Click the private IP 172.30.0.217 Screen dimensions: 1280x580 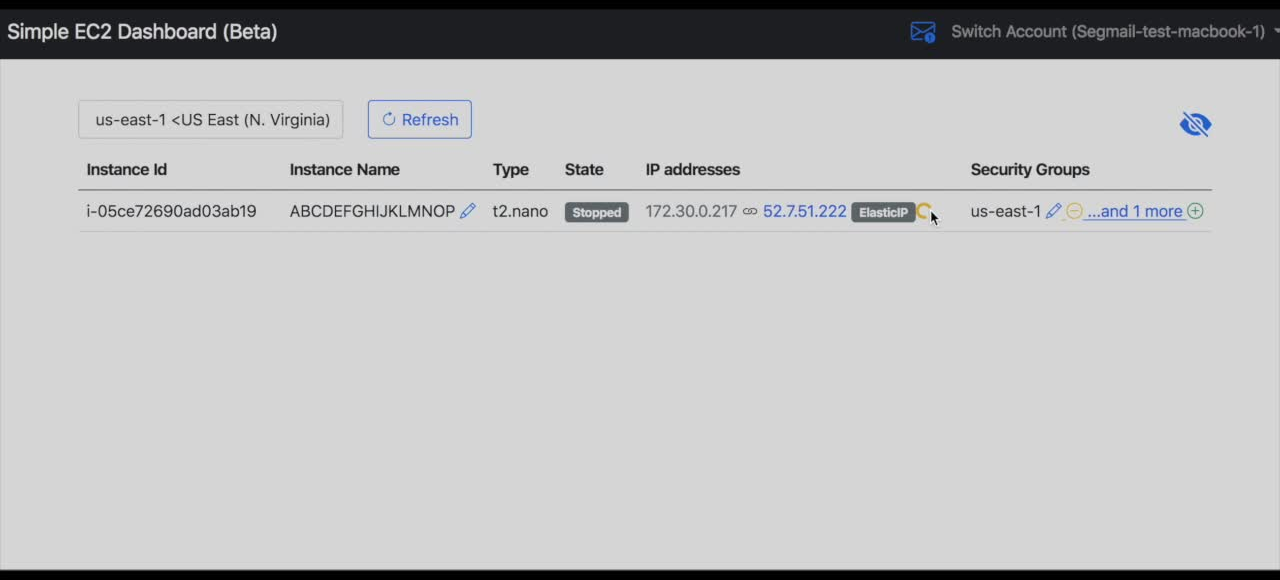coord(691,212)
